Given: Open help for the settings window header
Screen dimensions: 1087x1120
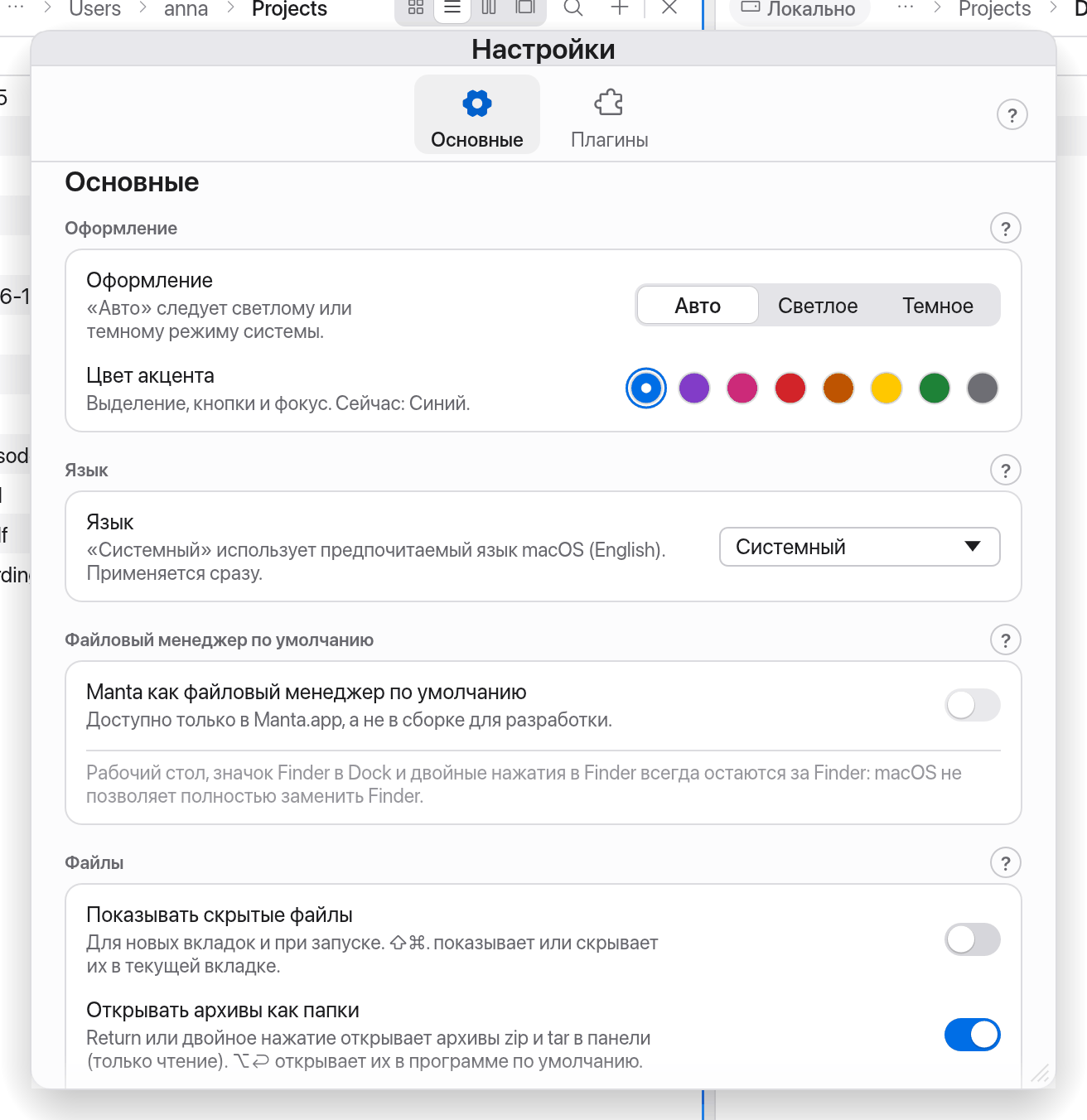Looking at the screenshot, I should (1012, 115).
